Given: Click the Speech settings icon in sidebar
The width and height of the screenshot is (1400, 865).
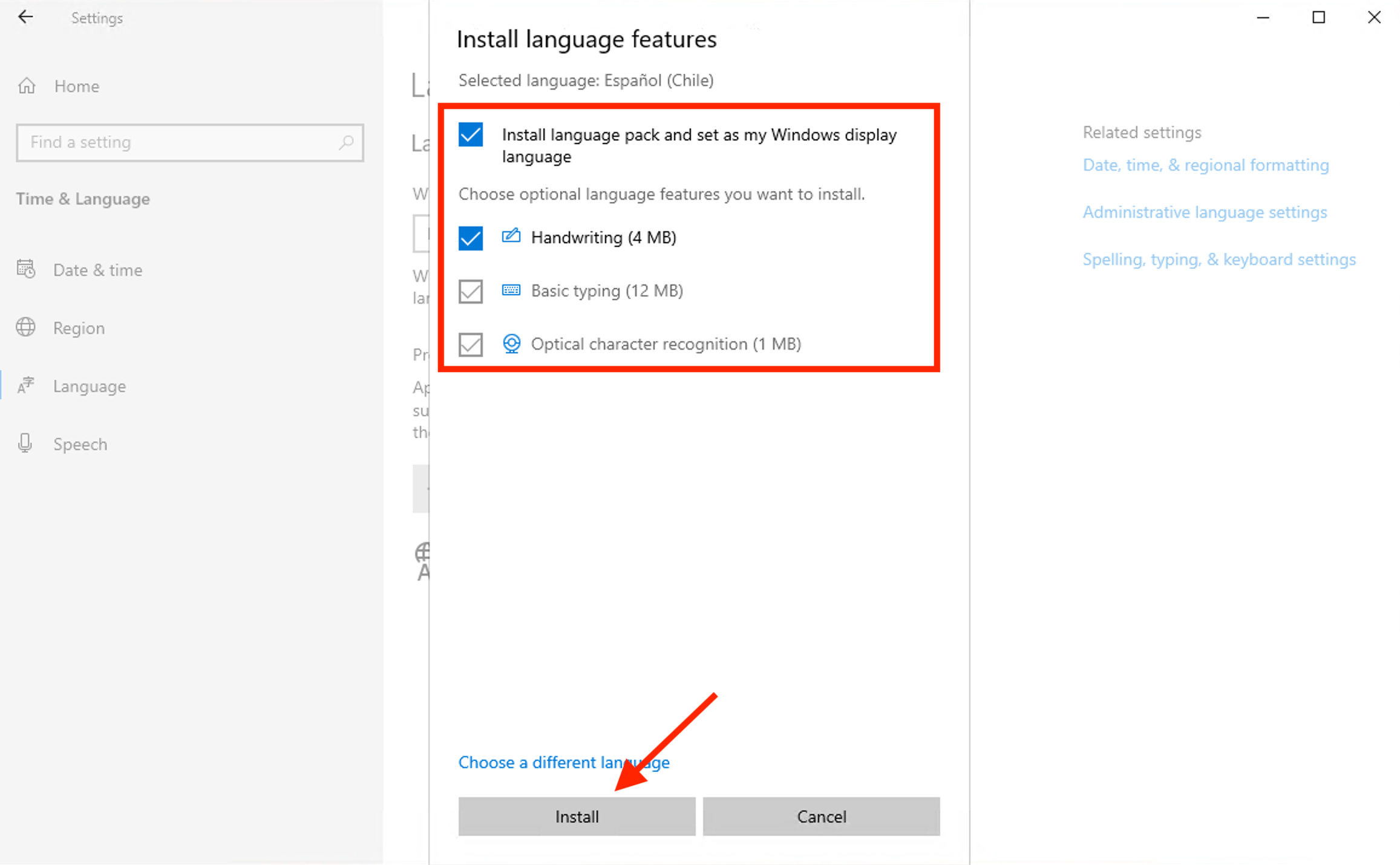Looking at the screenshot, I should point(28,443).
